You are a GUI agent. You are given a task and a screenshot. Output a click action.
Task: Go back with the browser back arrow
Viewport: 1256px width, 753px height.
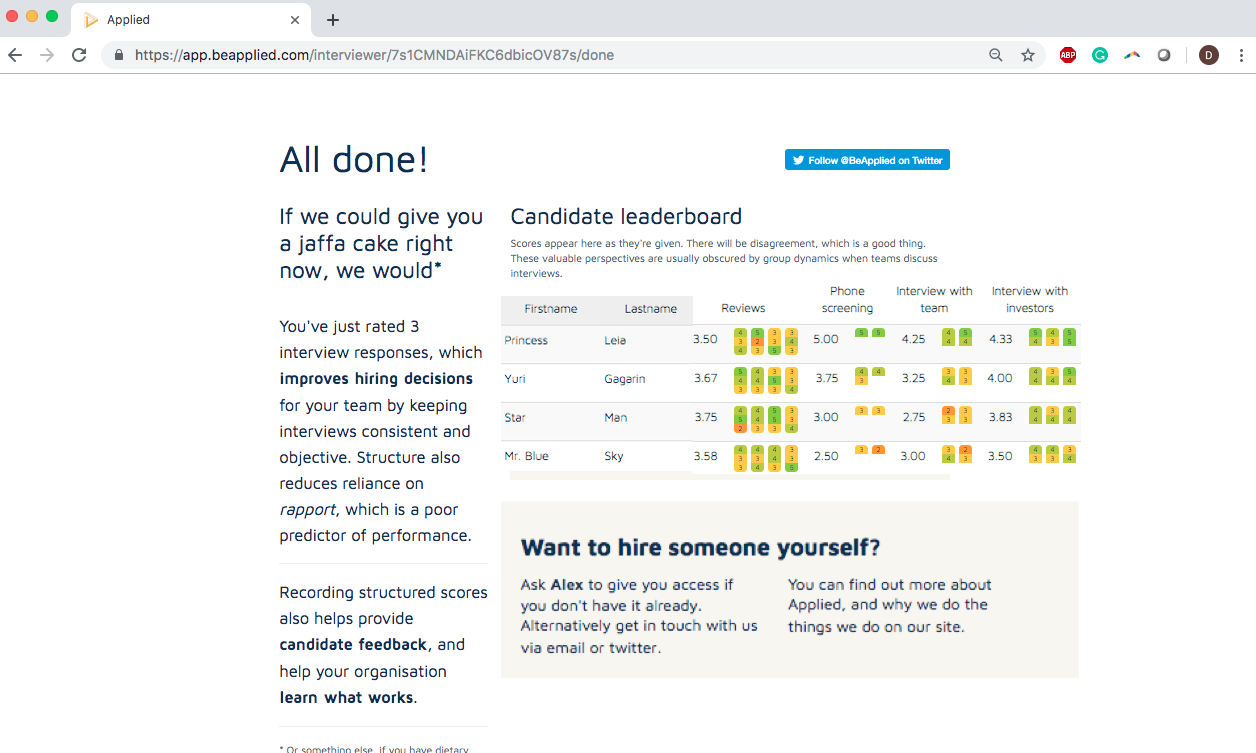tap(15, 55)
